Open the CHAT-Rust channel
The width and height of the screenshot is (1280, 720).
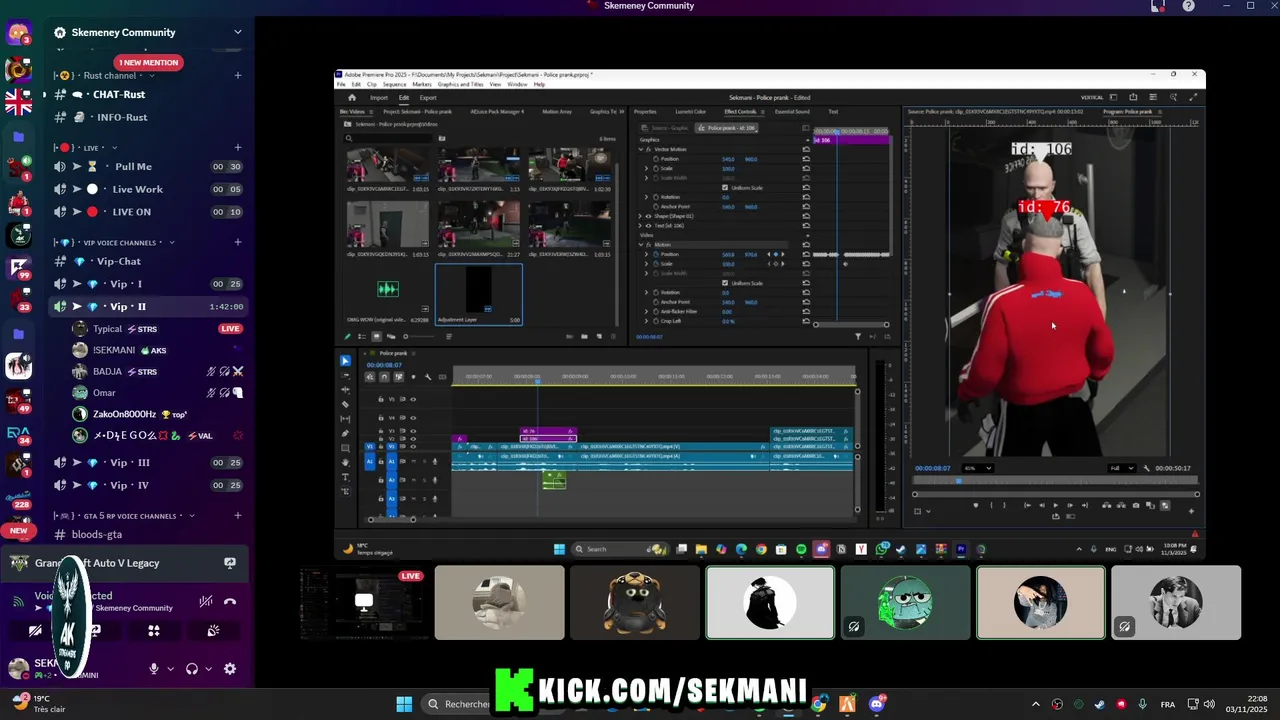[150, 94]
